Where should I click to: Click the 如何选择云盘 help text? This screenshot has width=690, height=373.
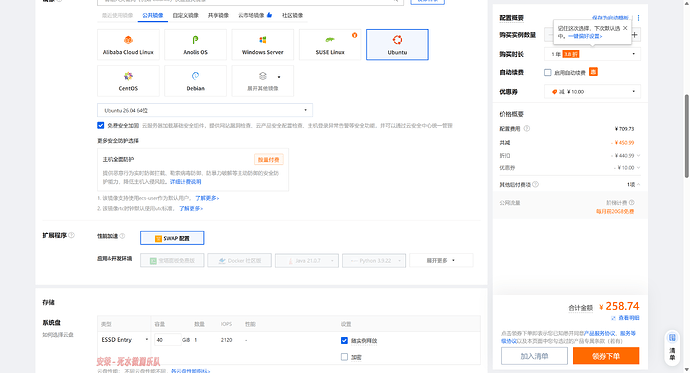tap(58, 335)
